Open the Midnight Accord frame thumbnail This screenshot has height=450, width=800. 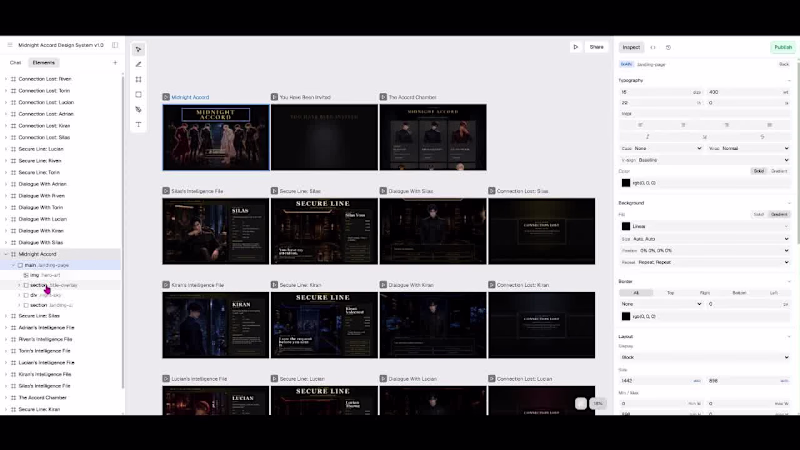tap(216, 137)
